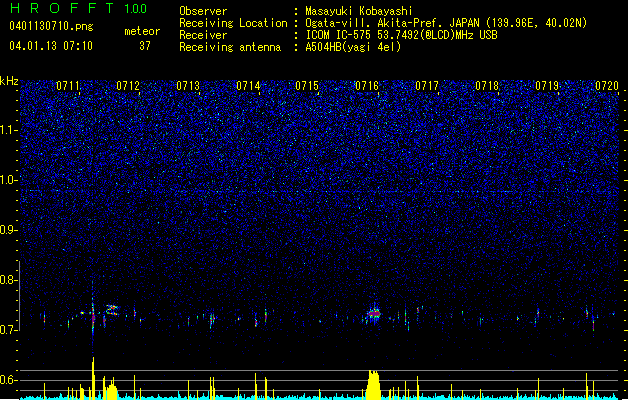
Task: Select the version number 1.0.0
Action: coord(135,9)
